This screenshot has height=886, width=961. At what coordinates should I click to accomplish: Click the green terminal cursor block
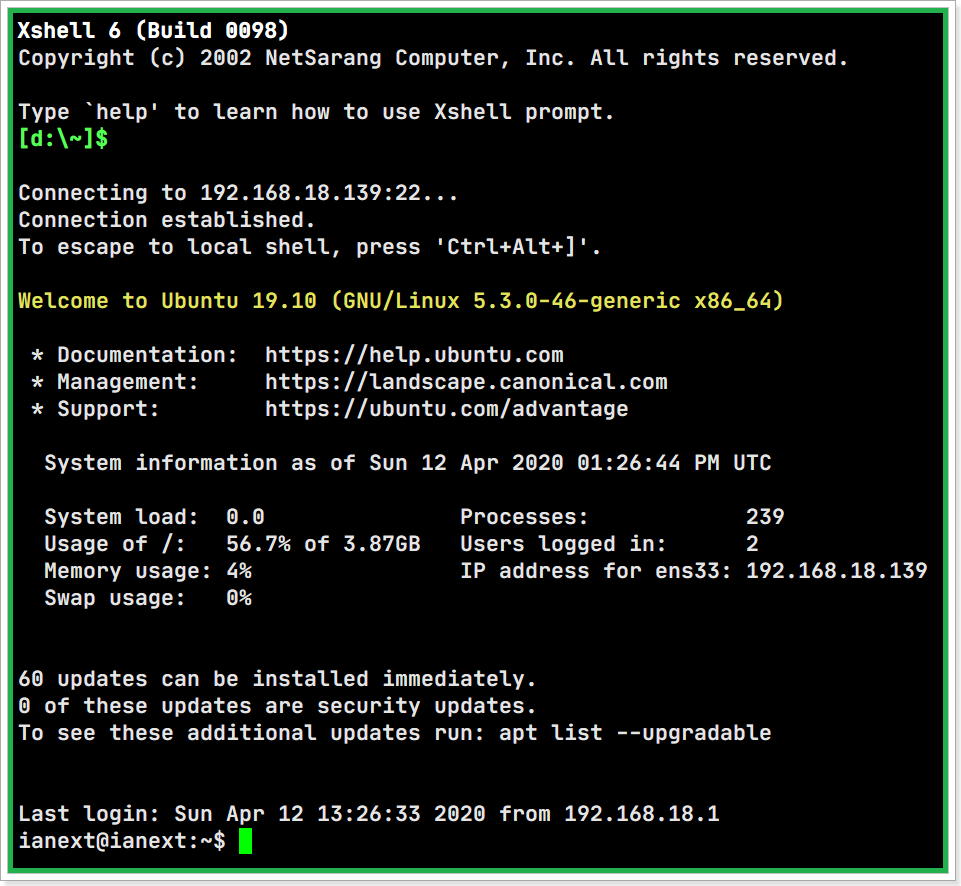pyautogui.click(x=245, y=841)
